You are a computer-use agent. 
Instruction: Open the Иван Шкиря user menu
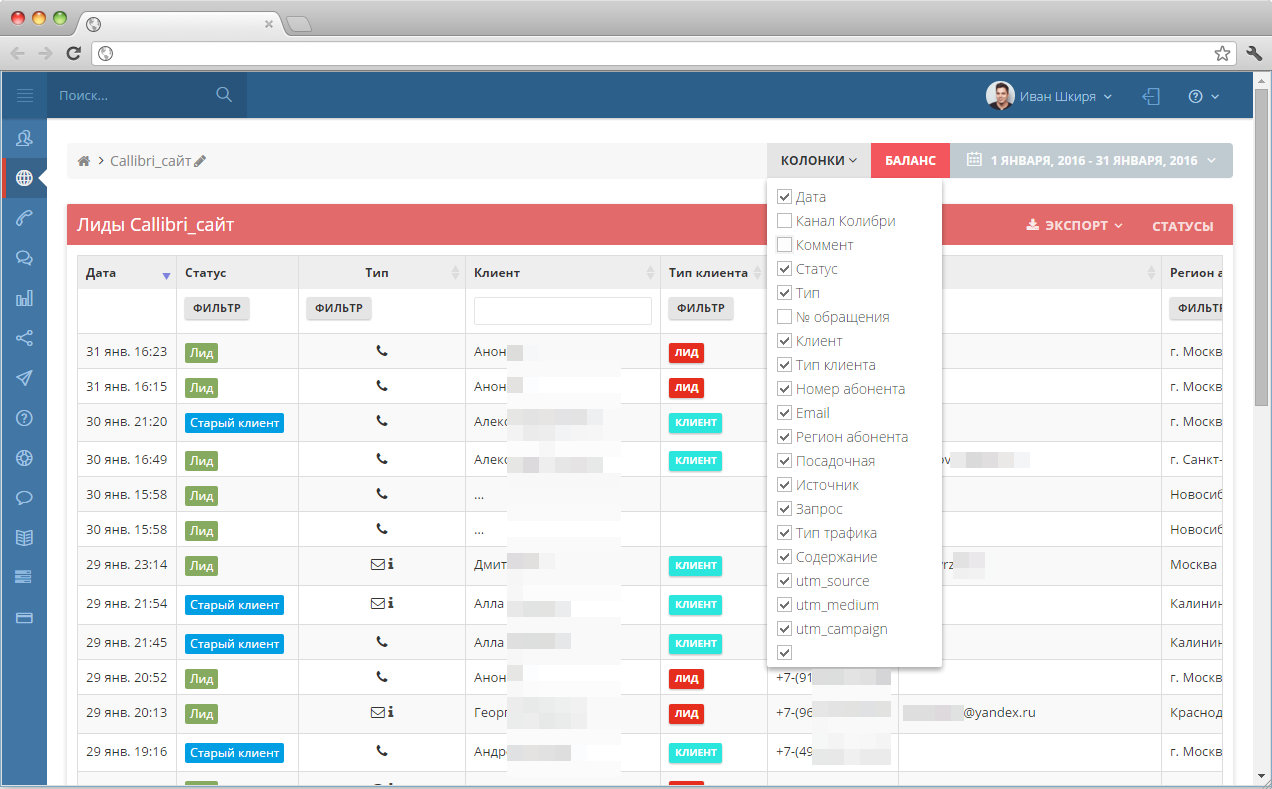tap(1050, 96)
